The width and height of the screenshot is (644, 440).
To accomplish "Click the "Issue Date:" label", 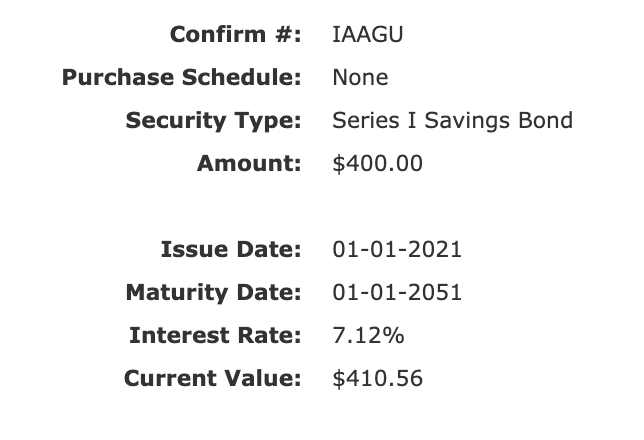I will pyautogui.click(x=230, y=249).
